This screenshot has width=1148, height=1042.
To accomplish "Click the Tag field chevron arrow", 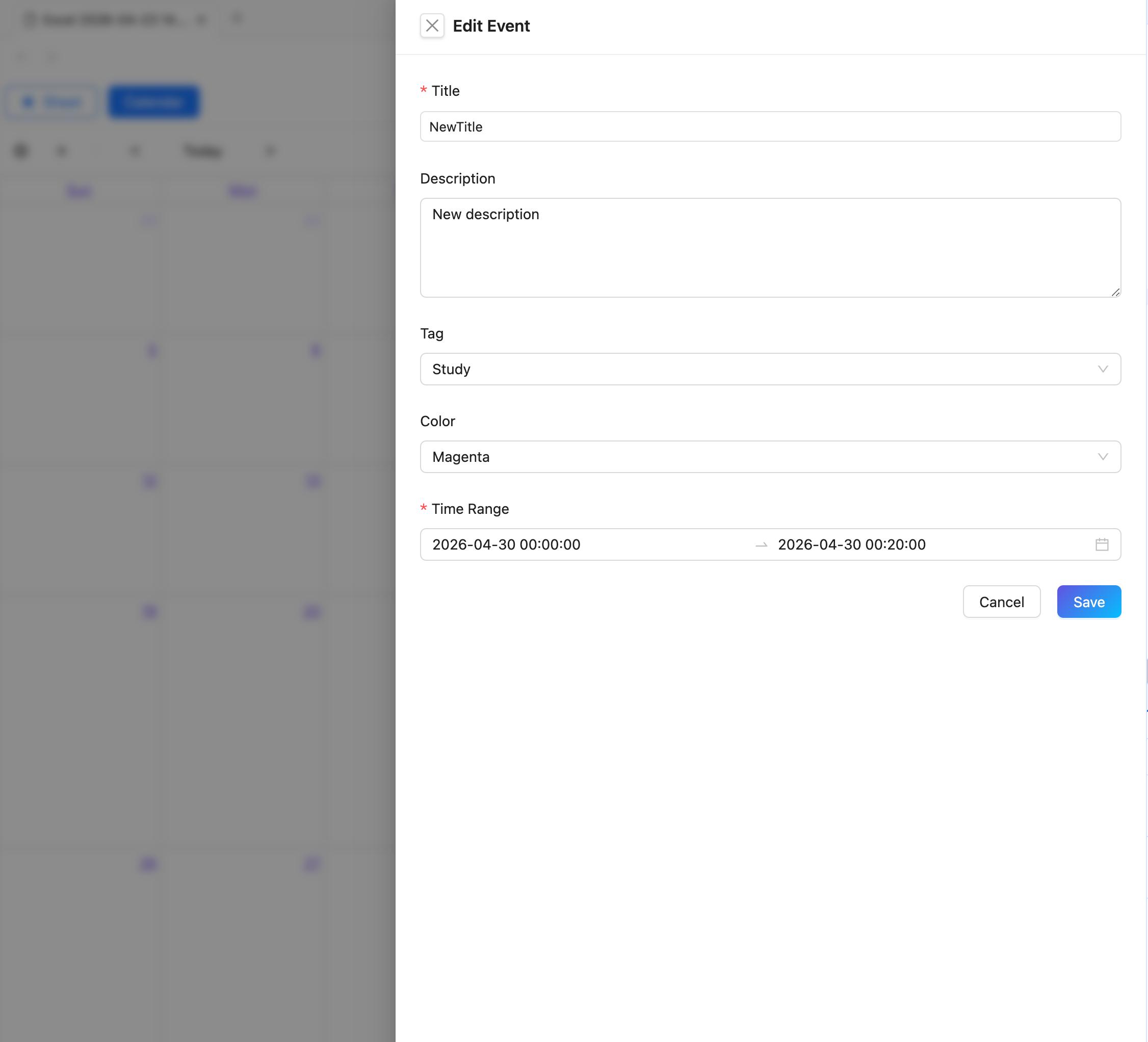I will tap(1103, 369).
